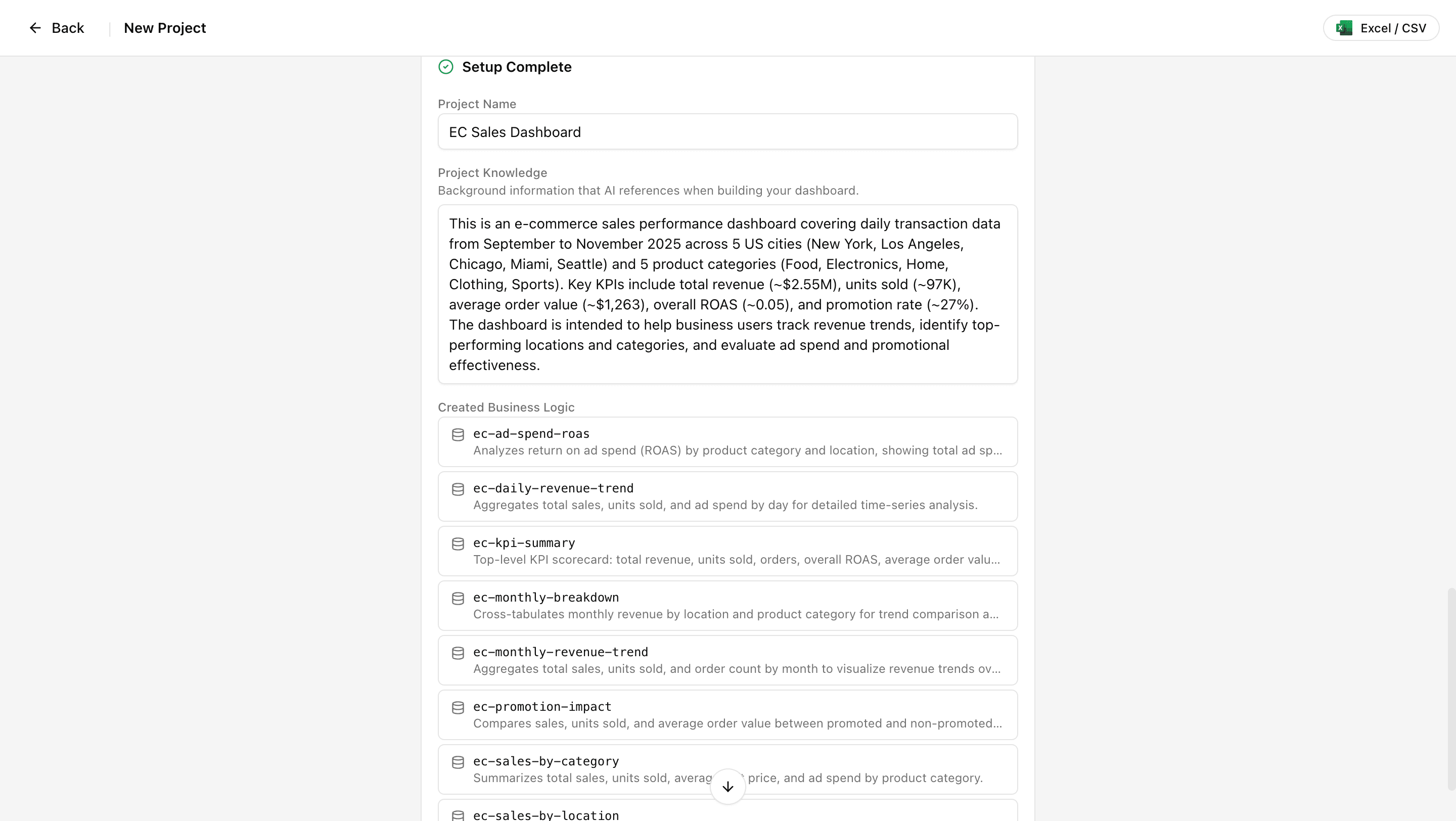Click the Project Name input field
Image resolution: width=1456 pixels, height=821 pixels.
point(727,132)
